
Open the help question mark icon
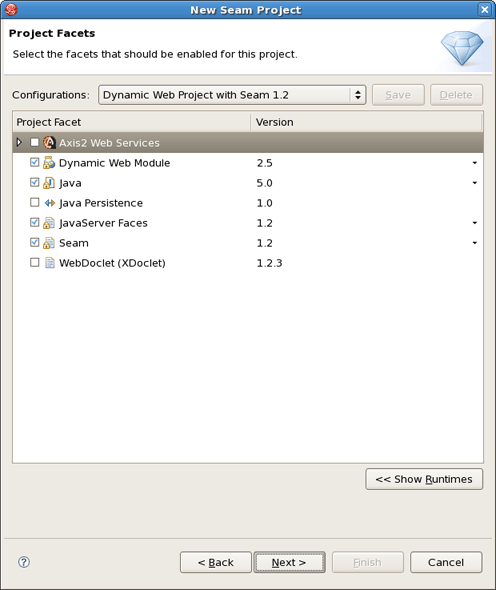[24, 562]
